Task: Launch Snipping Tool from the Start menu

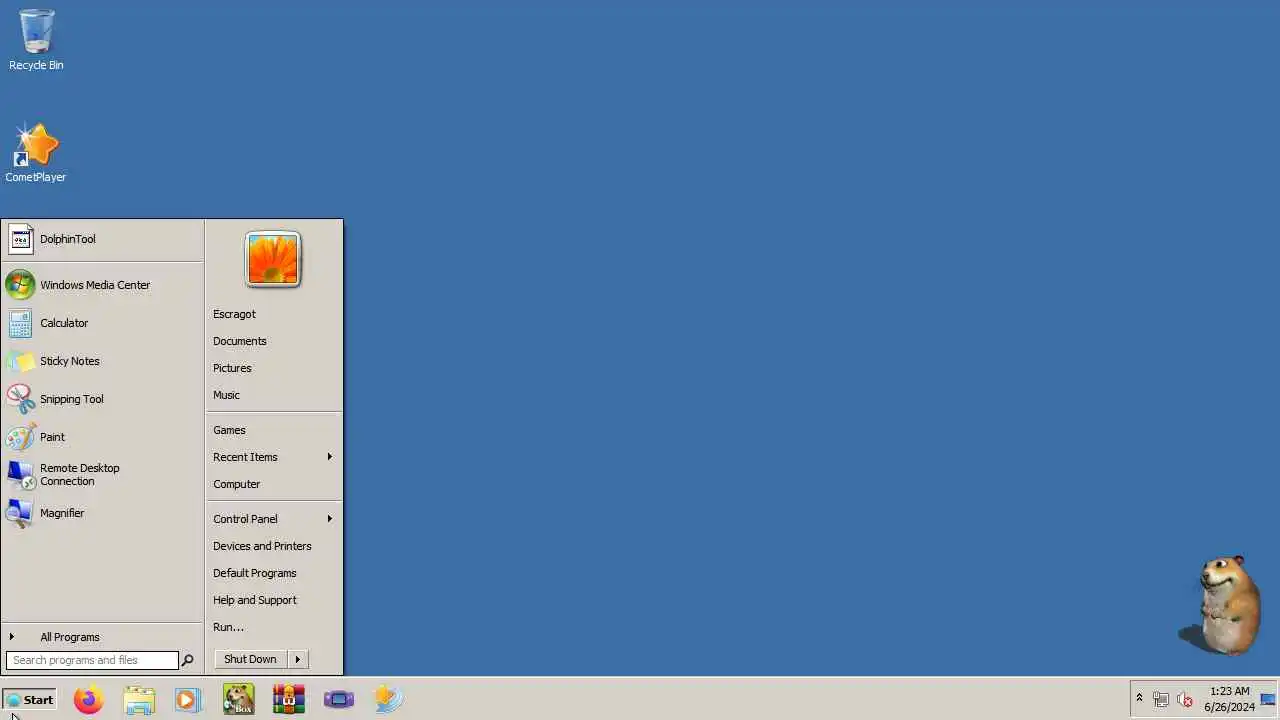Action: pyautogui.click(x=102, y=399)
